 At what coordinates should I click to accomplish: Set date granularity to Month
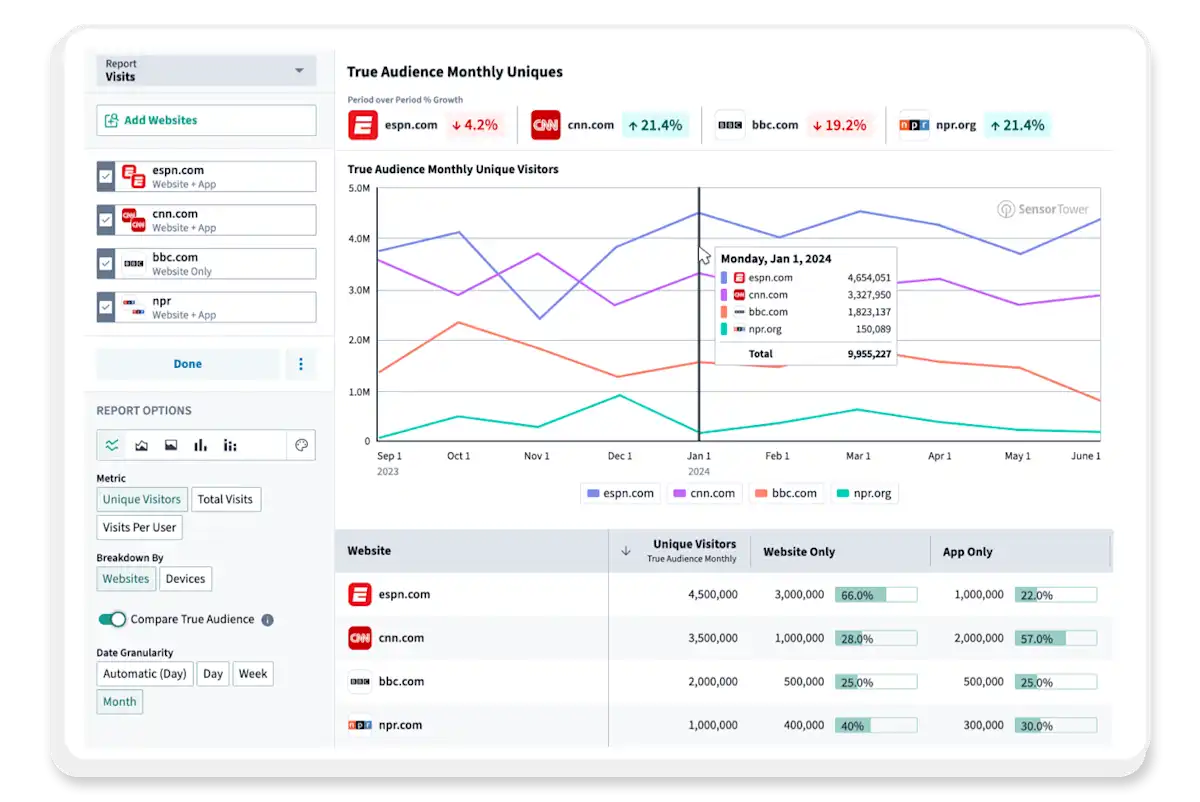coord(120,702)
